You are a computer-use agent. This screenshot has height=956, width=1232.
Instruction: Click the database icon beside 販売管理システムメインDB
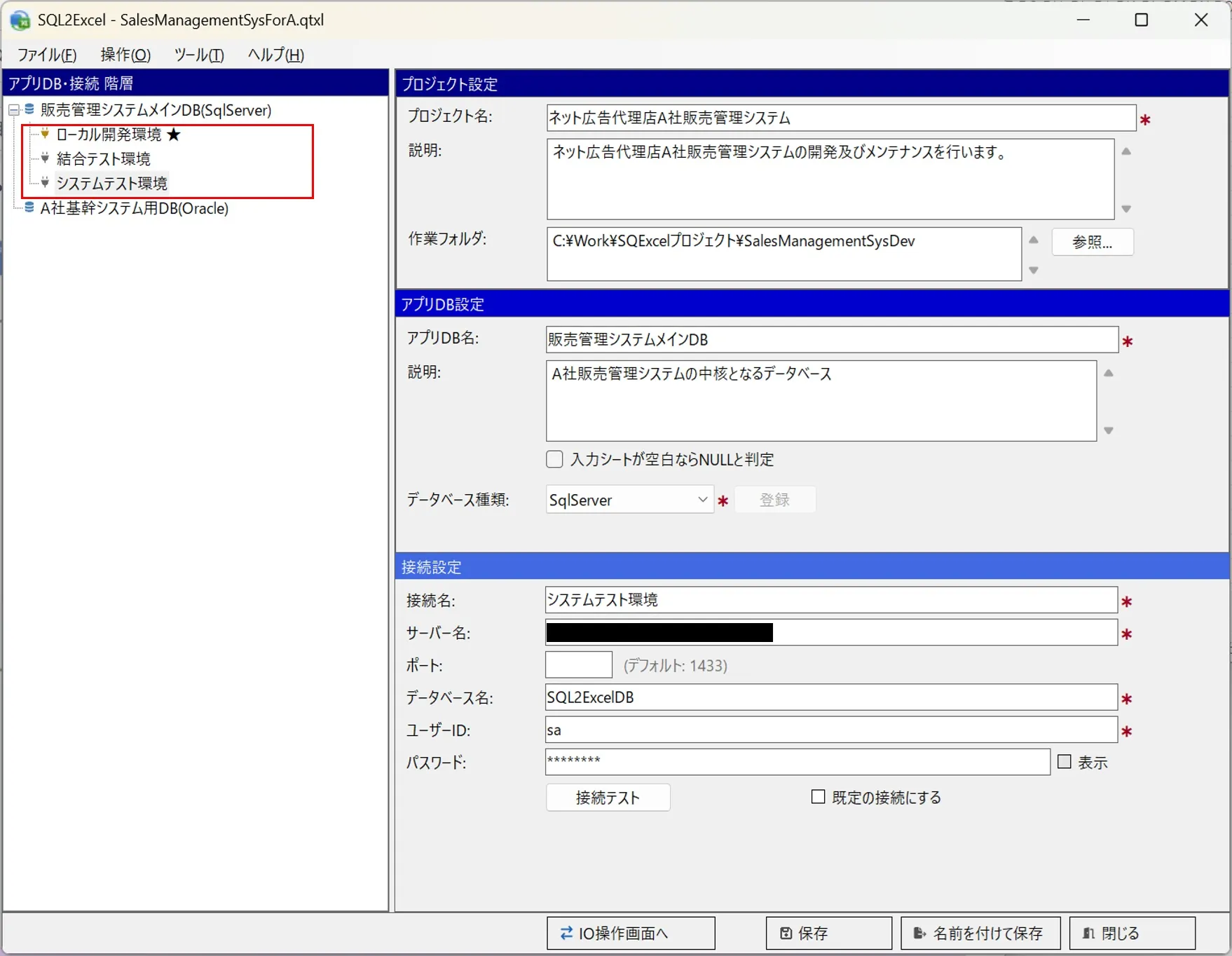(x=29, y=109)
